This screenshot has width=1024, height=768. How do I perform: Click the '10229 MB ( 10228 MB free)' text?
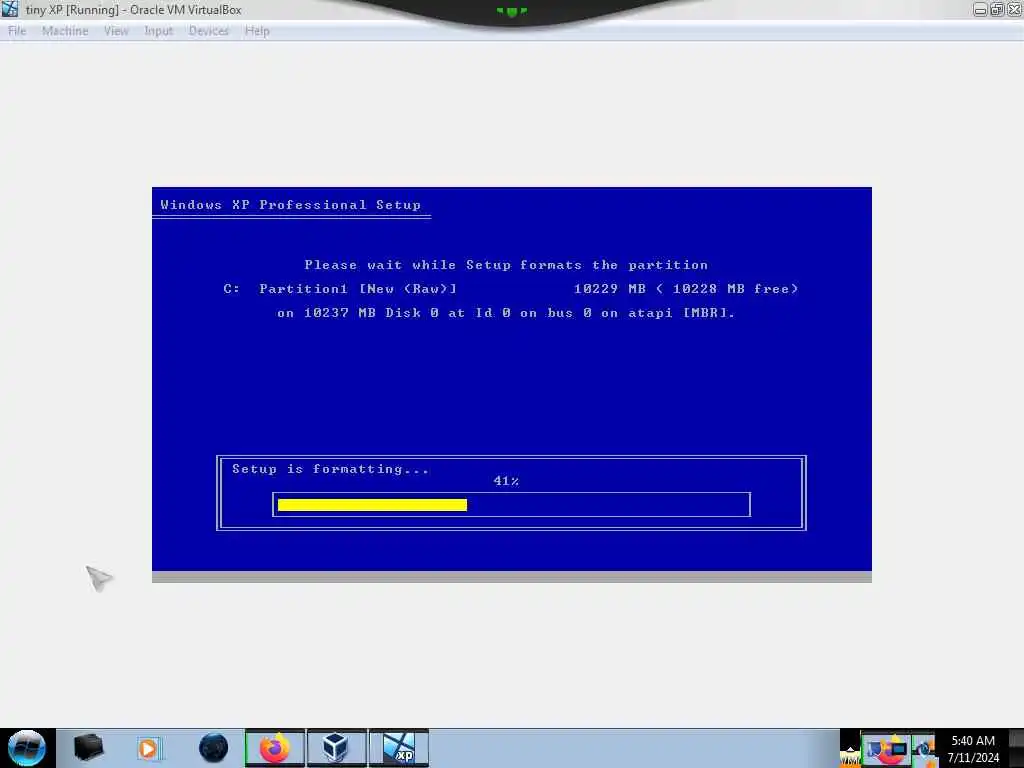pos(686,289)
